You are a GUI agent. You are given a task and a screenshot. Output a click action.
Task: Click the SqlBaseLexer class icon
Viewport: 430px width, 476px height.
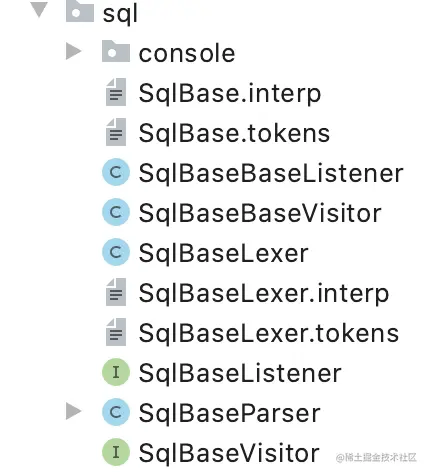pos(116,252)
